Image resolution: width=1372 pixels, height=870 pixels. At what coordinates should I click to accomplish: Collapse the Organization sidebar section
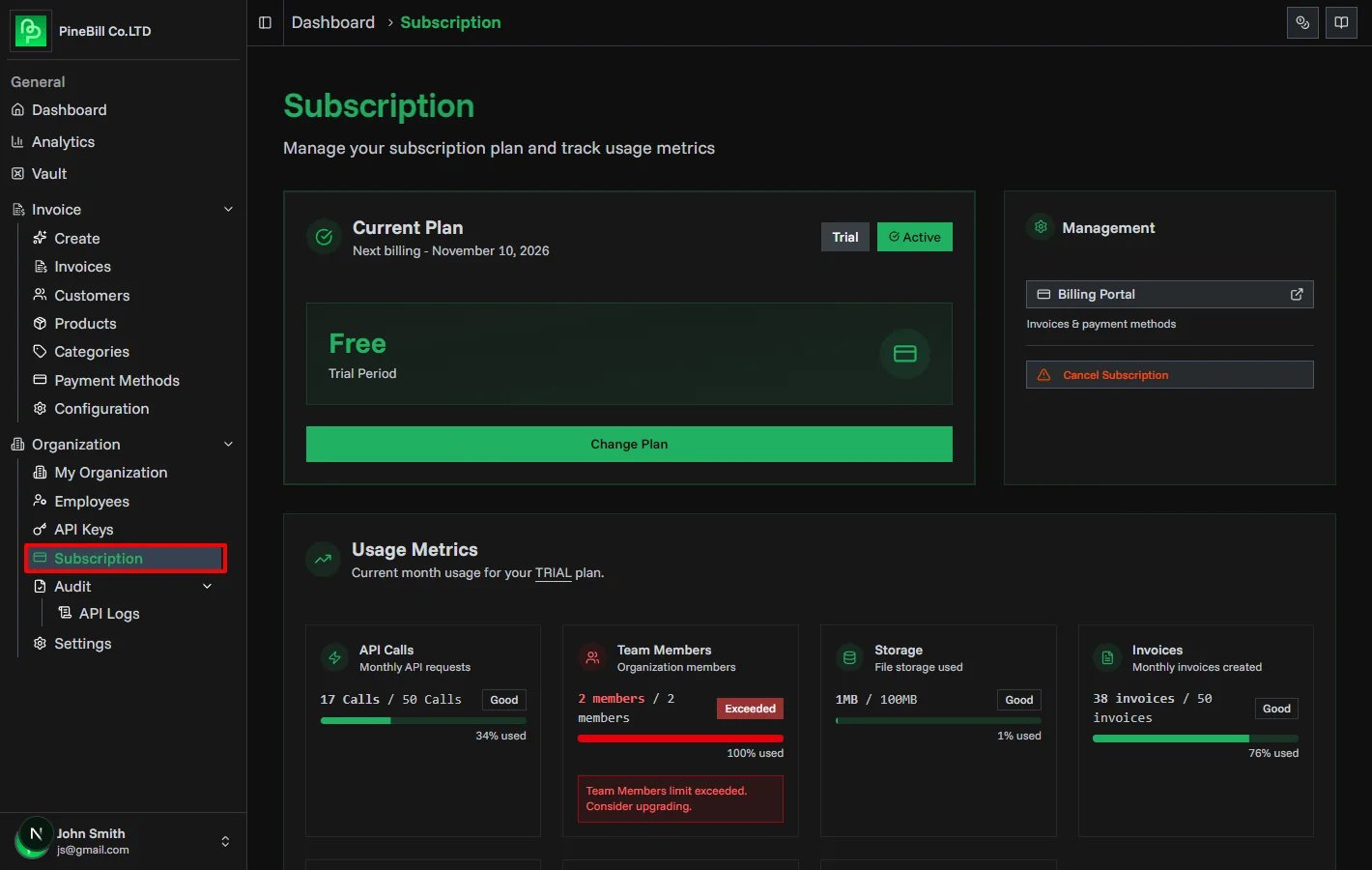pyautogui.click(x=228, y=444)
